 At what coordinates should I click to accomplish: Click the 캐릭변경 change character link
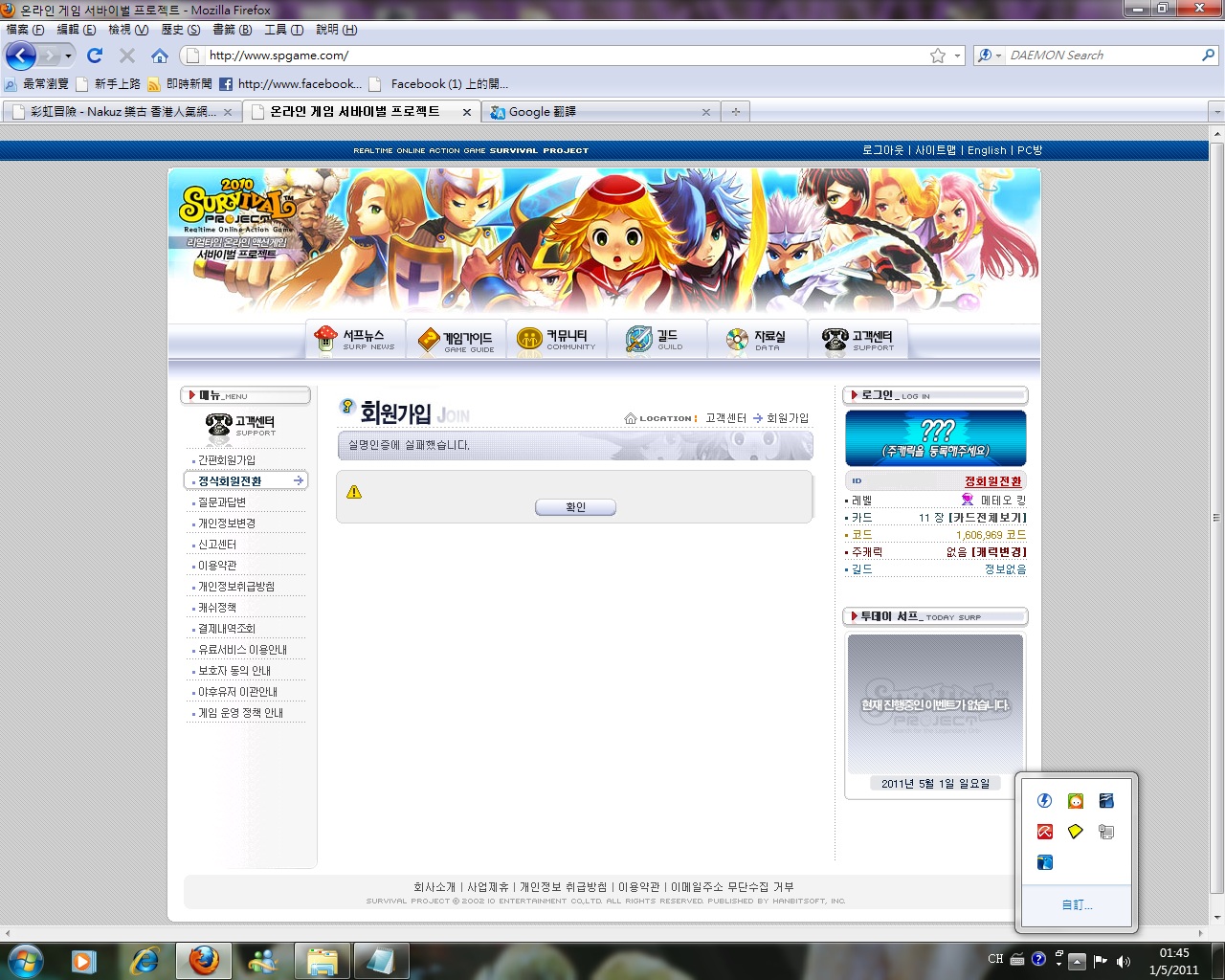click(x=999, y=552)
